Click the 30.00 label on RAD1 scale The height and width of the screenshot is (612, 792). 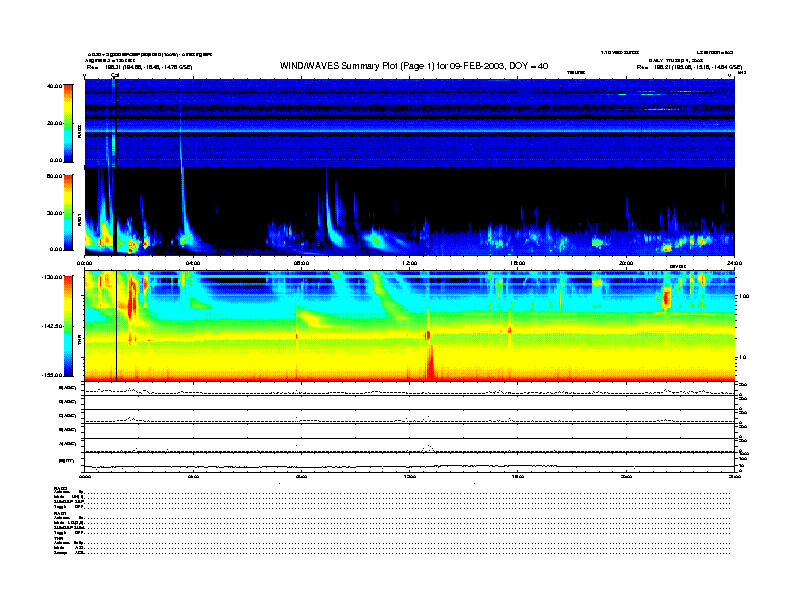click(54, 213)
